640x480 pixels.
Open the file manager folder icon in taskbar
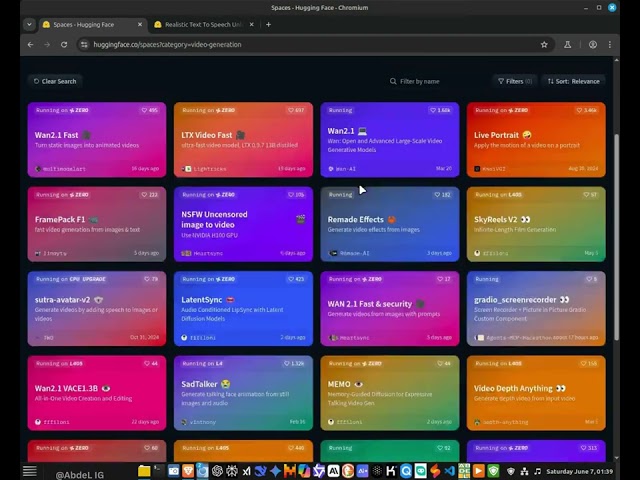tap(144, 471)
